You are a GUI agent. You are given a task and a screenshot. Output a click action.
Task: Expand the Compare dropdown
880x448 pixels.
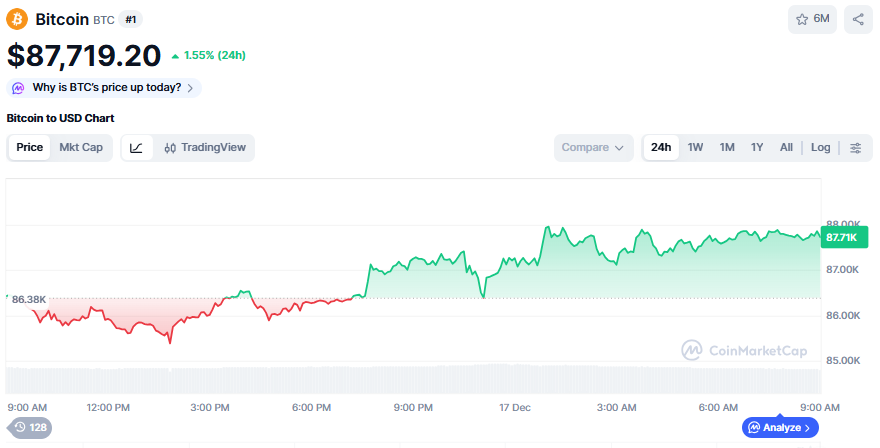tap(593, 148)
